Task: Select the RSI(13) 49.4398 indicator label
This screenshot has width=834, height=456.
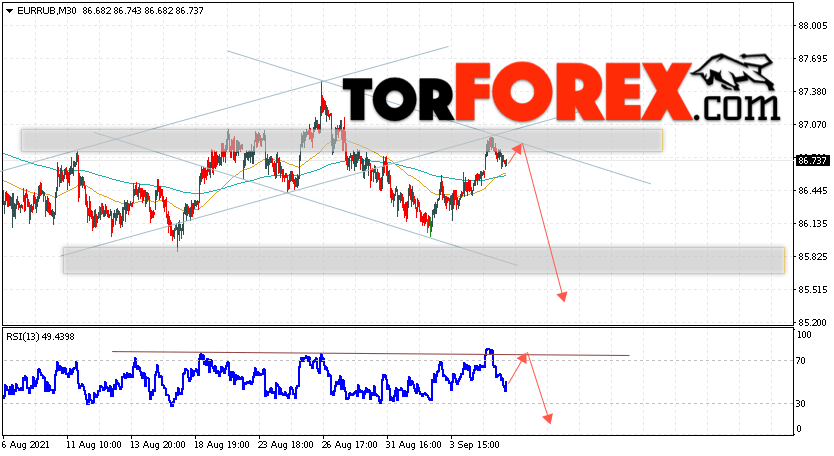Action: 40,337
